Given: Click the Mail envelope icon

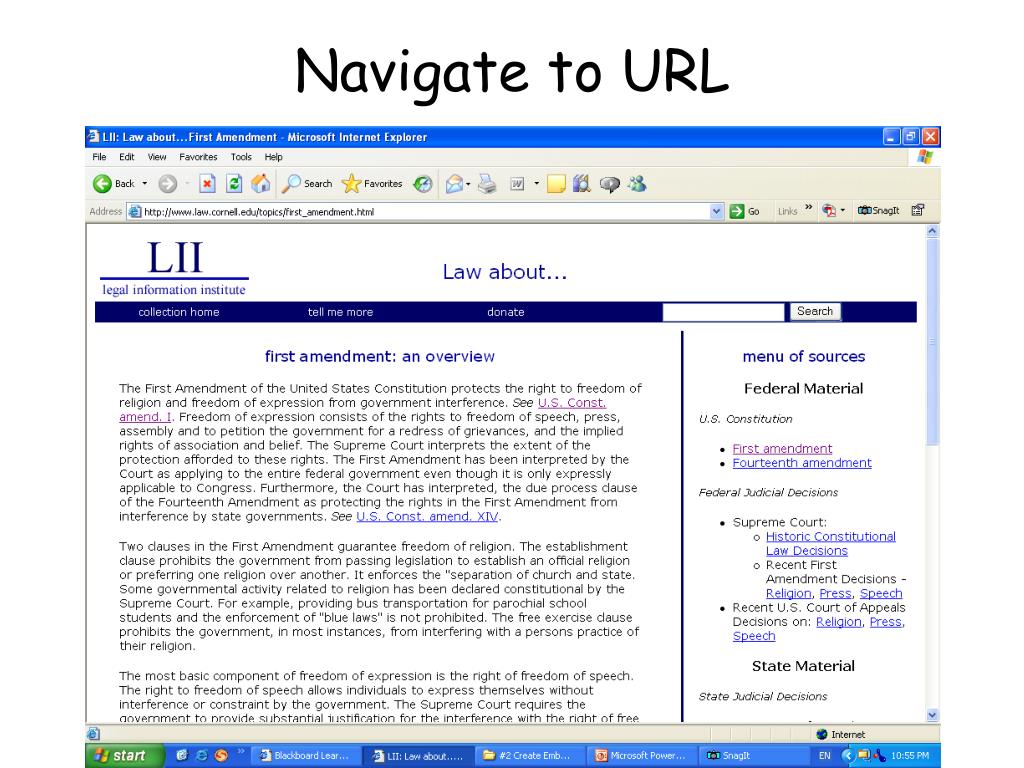Looking at the screenshot, I should tap(454, 184).
